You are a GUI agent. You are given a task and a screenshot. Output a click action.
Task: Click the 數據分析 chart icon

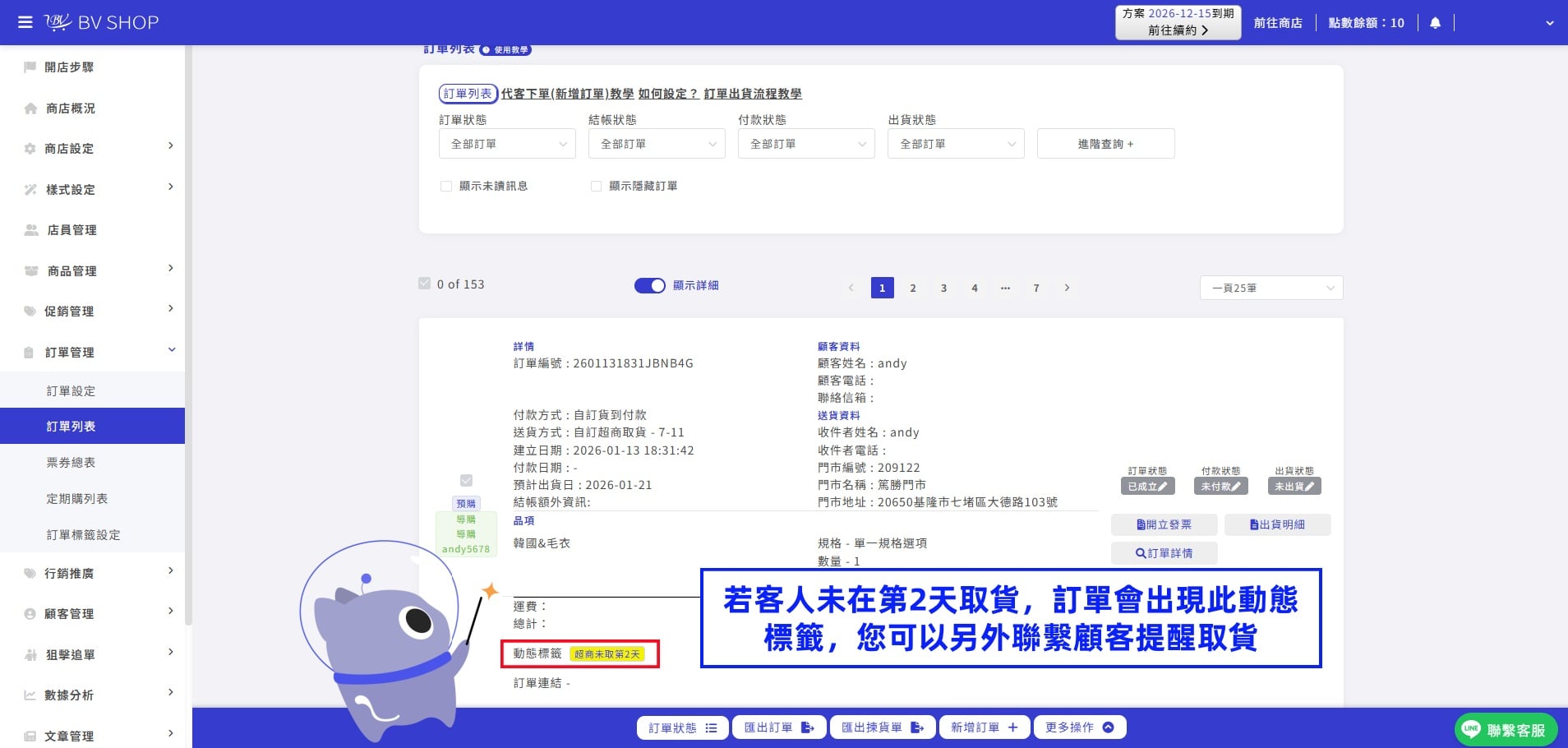30,695
